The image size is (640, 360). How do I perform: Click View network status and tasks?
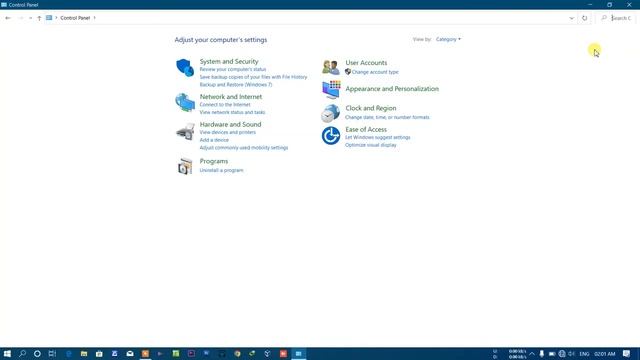point(232,112)
